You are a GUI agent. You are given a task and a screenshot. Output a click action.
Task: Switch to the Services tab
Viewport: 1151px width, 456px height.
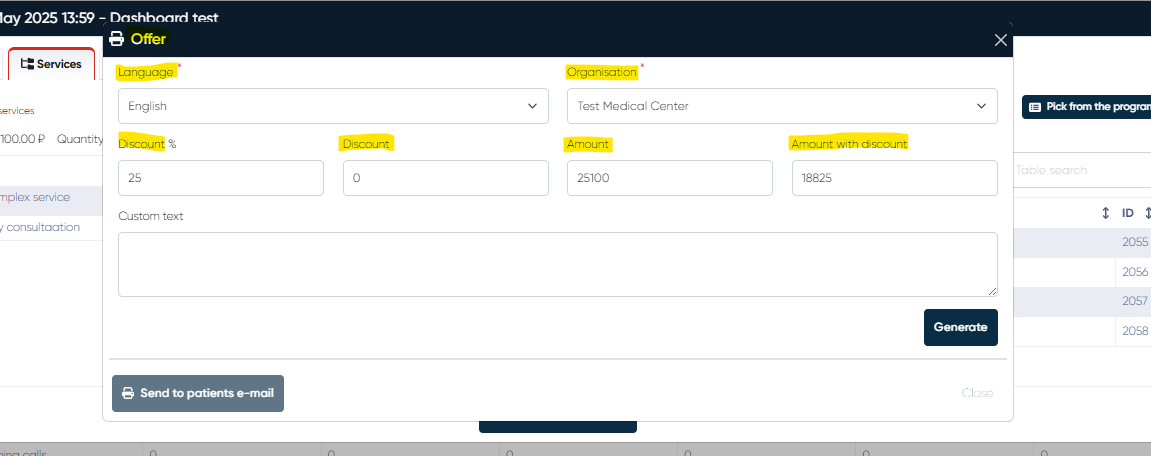[x=52, y=64]
